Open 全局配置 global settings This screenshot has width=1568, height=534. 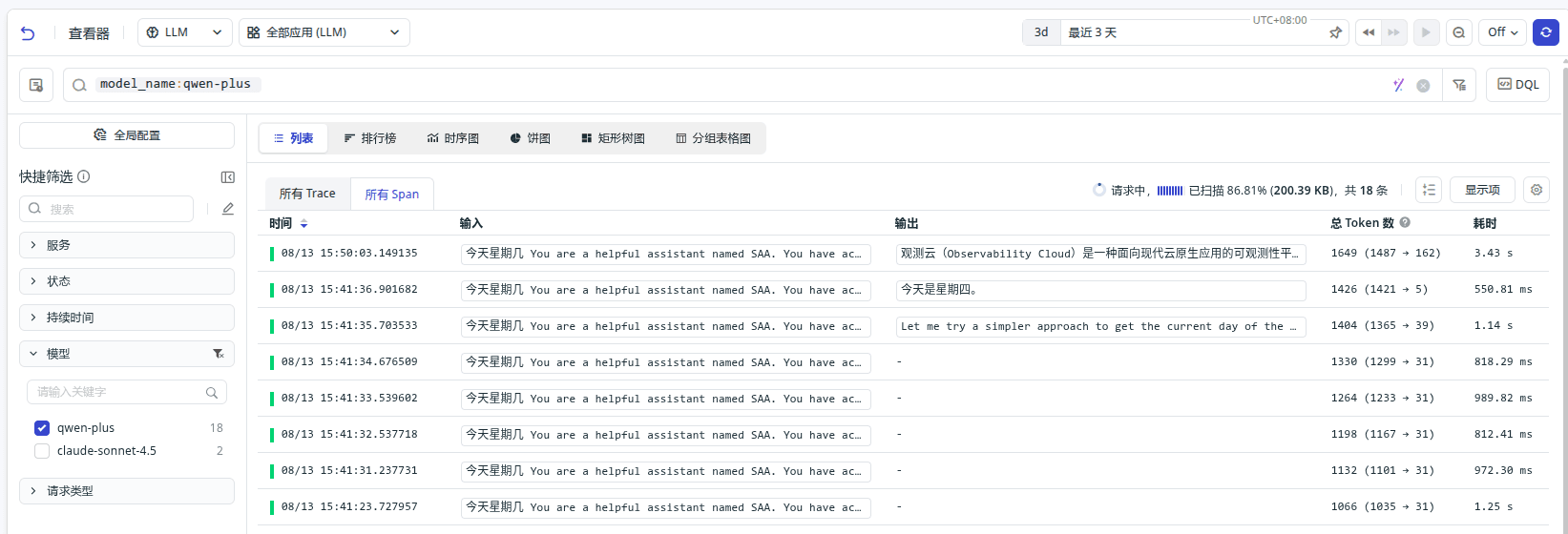pyautogui.click(x=127, y=135)
